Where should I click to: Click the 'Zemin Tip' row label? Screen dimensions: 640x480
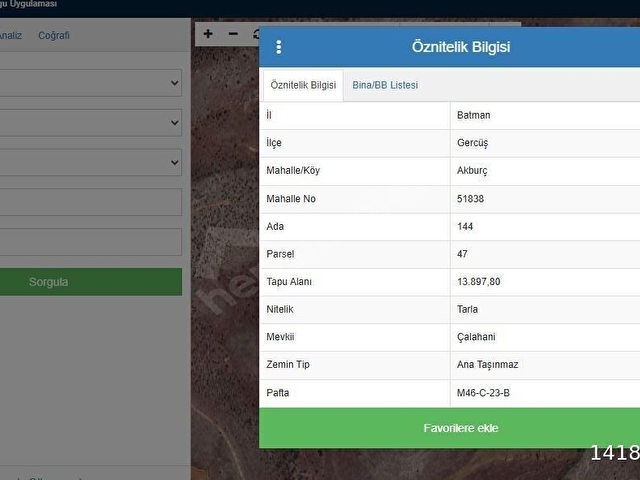click(x=288, y=364)
